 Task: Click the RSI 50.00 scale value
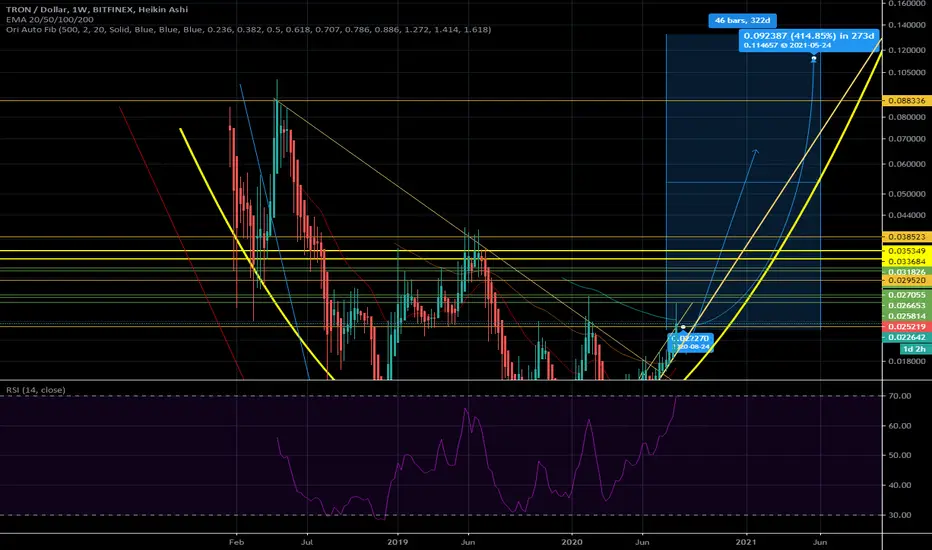900,455
